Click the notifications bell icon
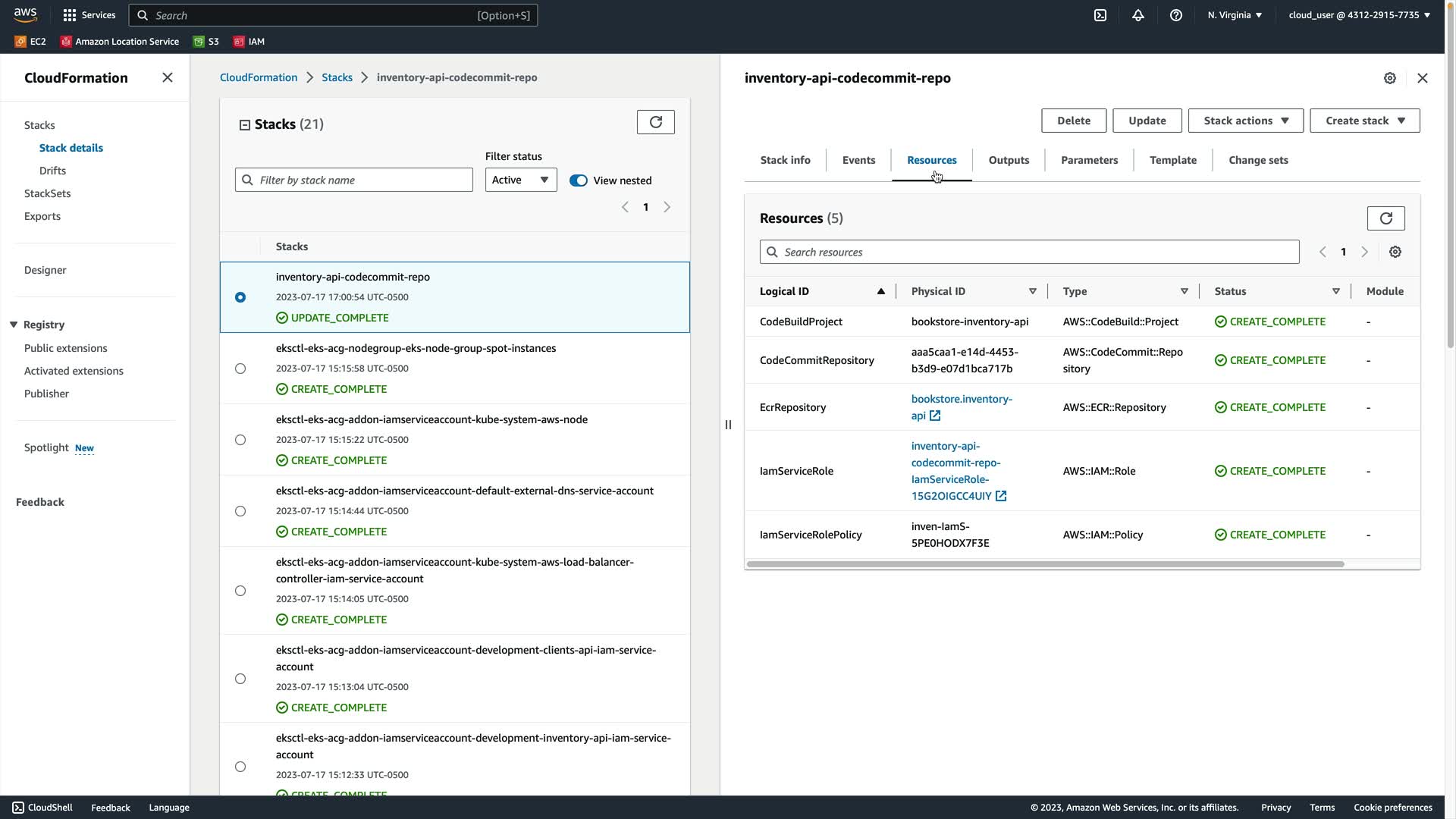 (x=1138, y=15)
